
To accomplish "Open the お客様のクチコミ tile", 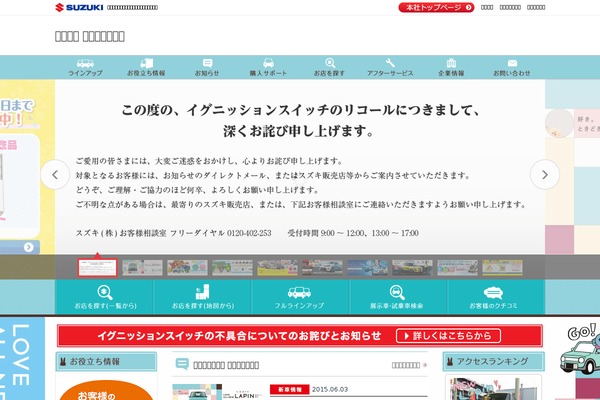I will (x=495, y=297).
